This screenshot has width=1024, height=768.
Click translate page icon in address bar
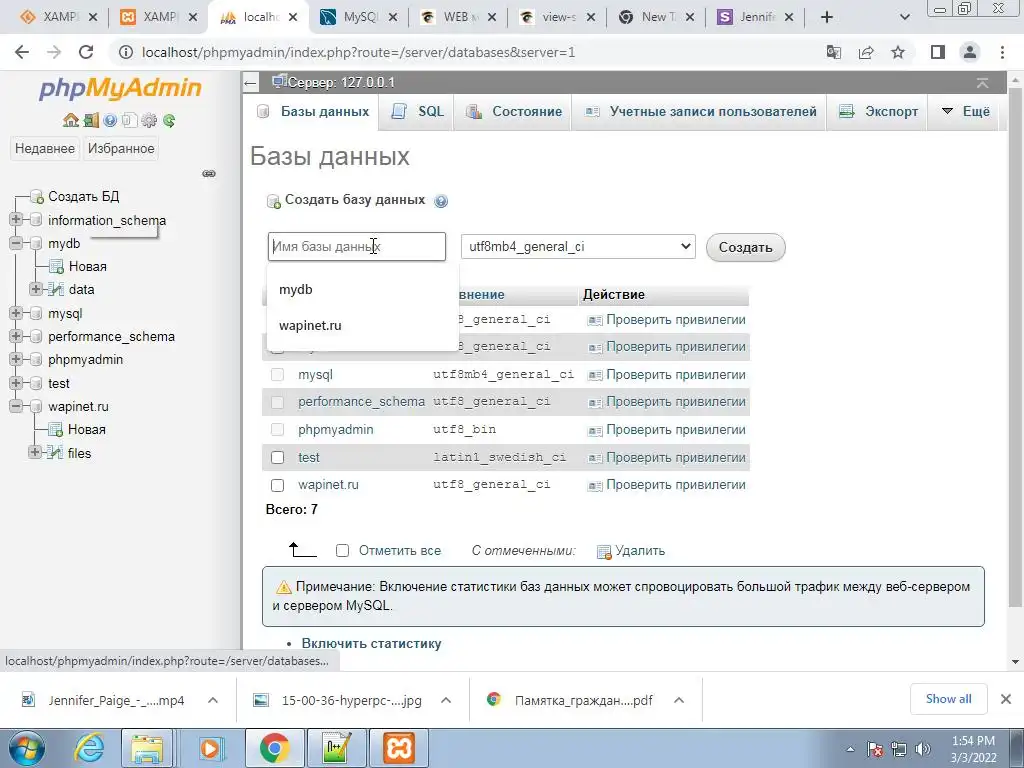point(834,52)
